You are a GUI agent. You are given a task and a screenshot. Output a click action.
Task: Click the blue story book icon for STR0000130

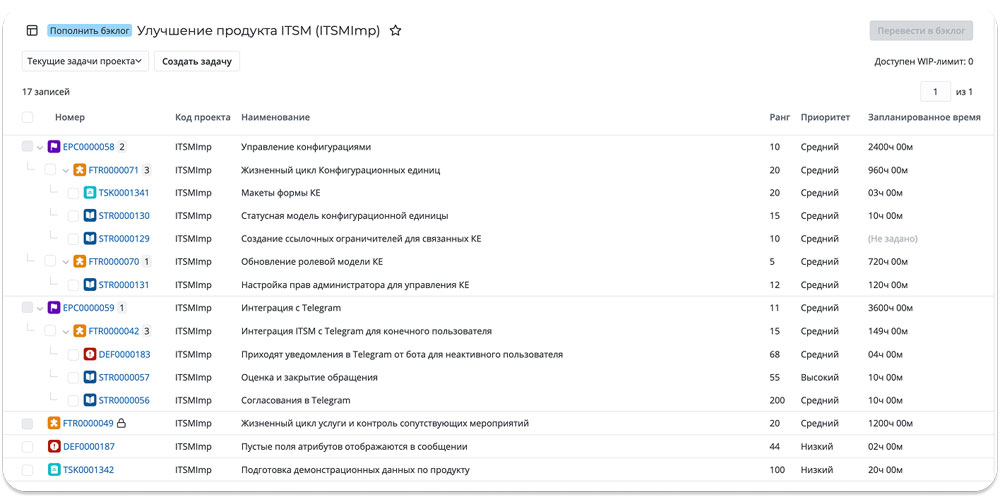point(90,216)
